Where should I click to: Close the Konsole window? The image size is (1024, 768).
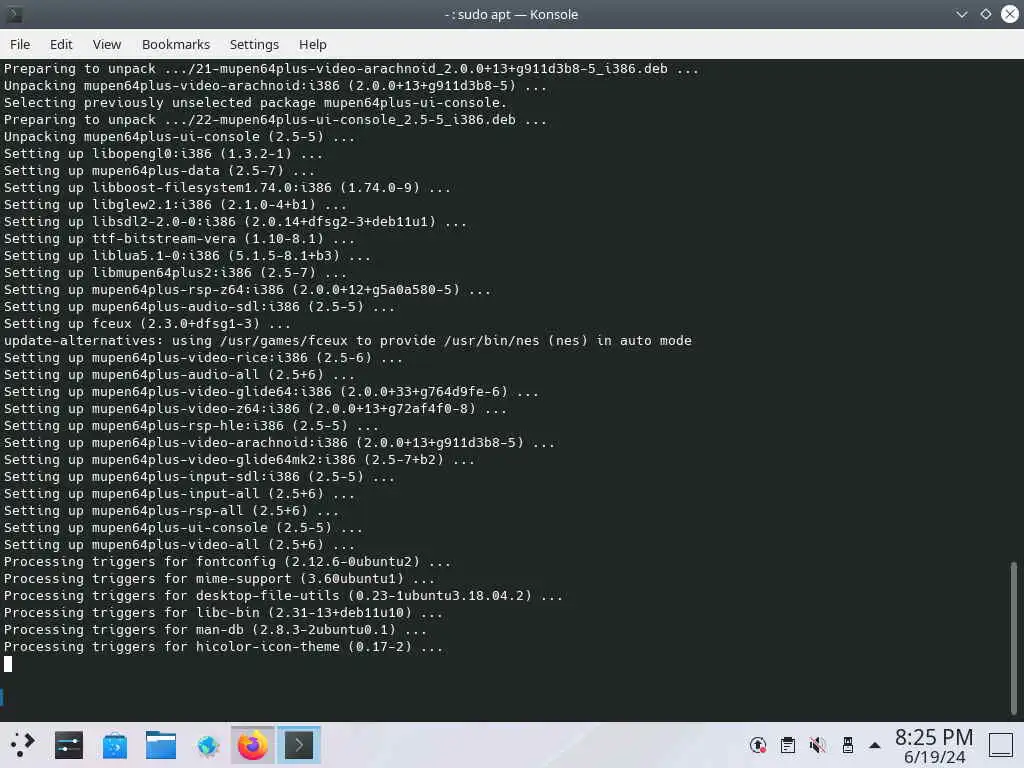pyautogui.click(x=1010, y=14)
